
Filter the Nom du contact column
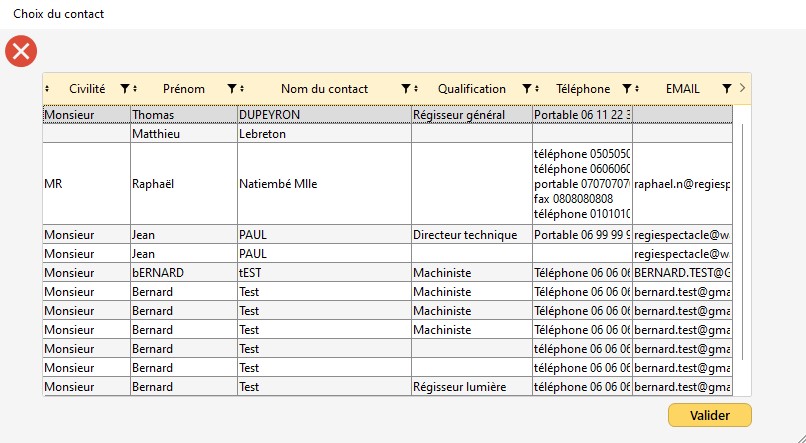click(405, 89)
